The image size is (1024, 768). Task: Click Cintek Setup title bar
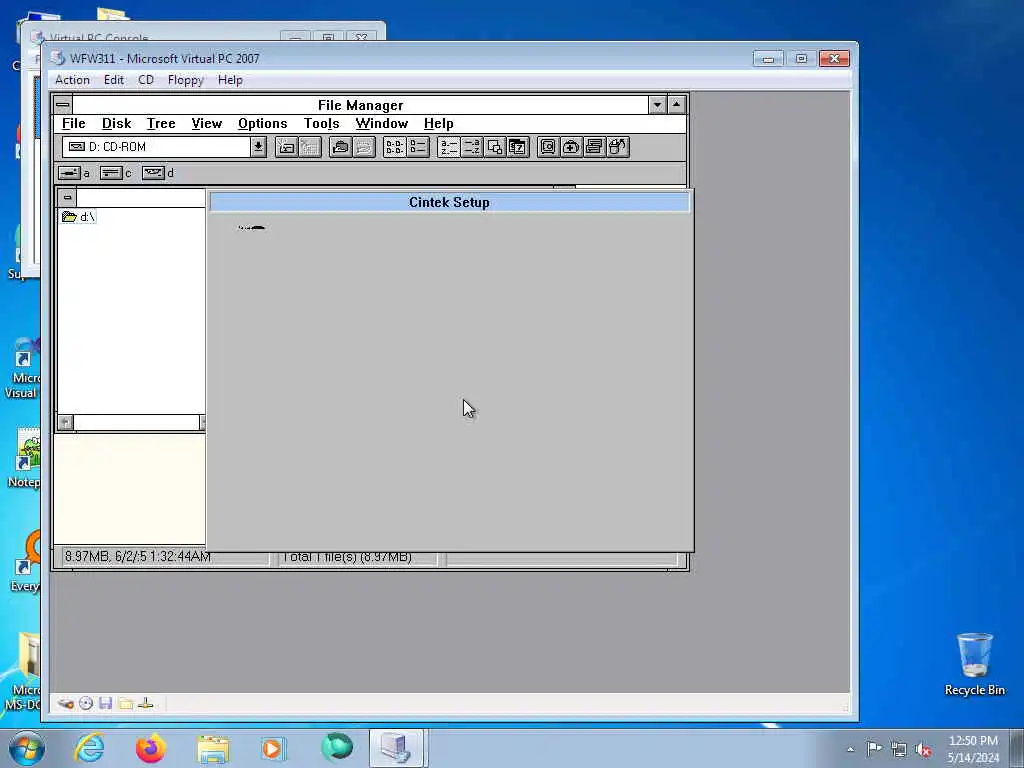click(x=449, y=202)
